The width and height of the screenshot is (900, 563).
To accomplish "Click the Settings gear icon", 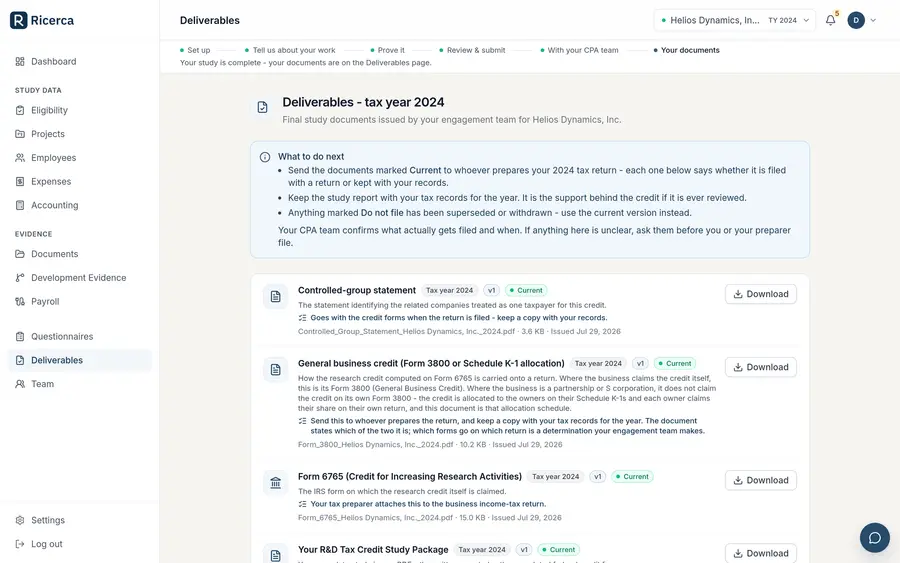I will click(x=20, y=520).
